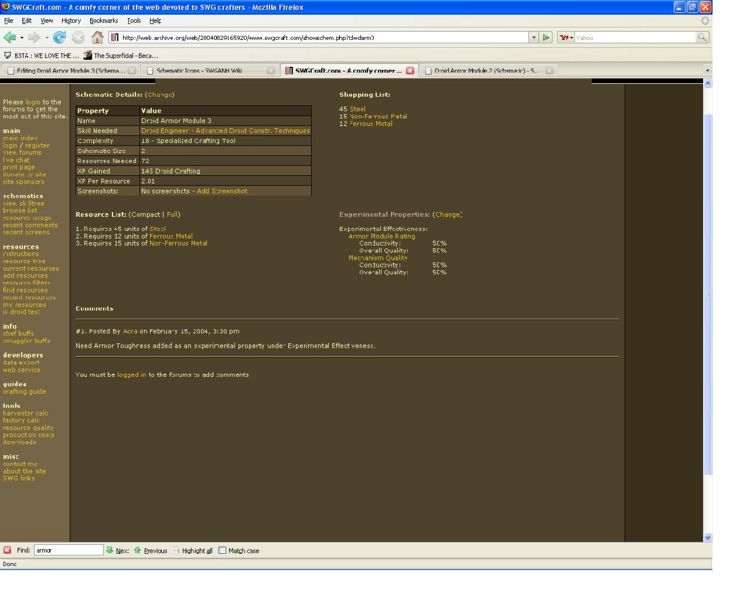
Task: Click the Add Screenshot link
Action: coord(221,190)
